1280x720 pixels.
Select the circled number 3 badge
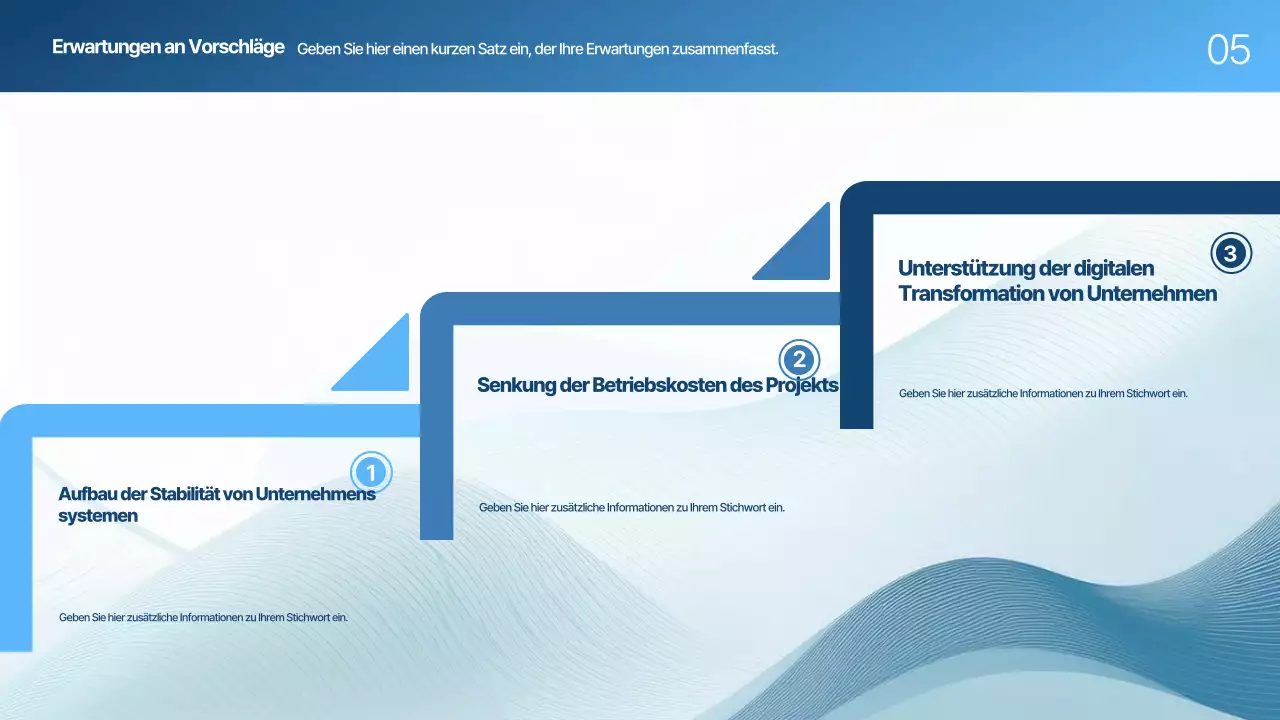click(1230, 253)
